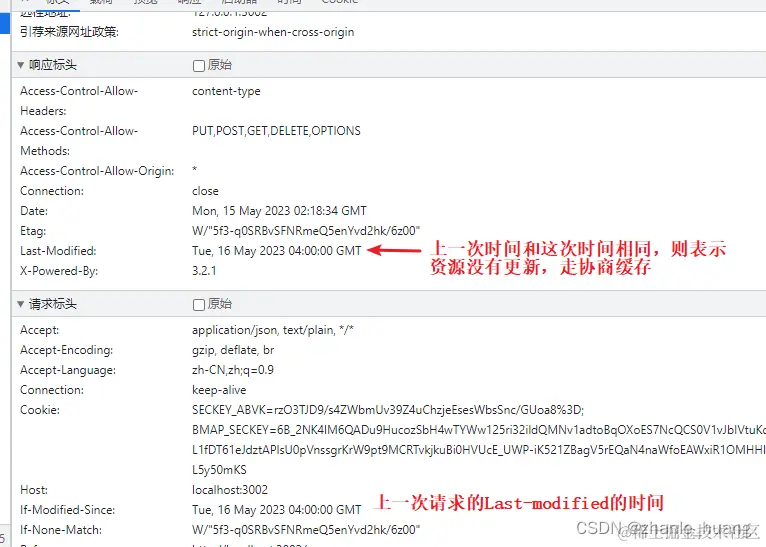Select the Mon, 15 May 2023 02:18:34 GMT value

[279, 211]
